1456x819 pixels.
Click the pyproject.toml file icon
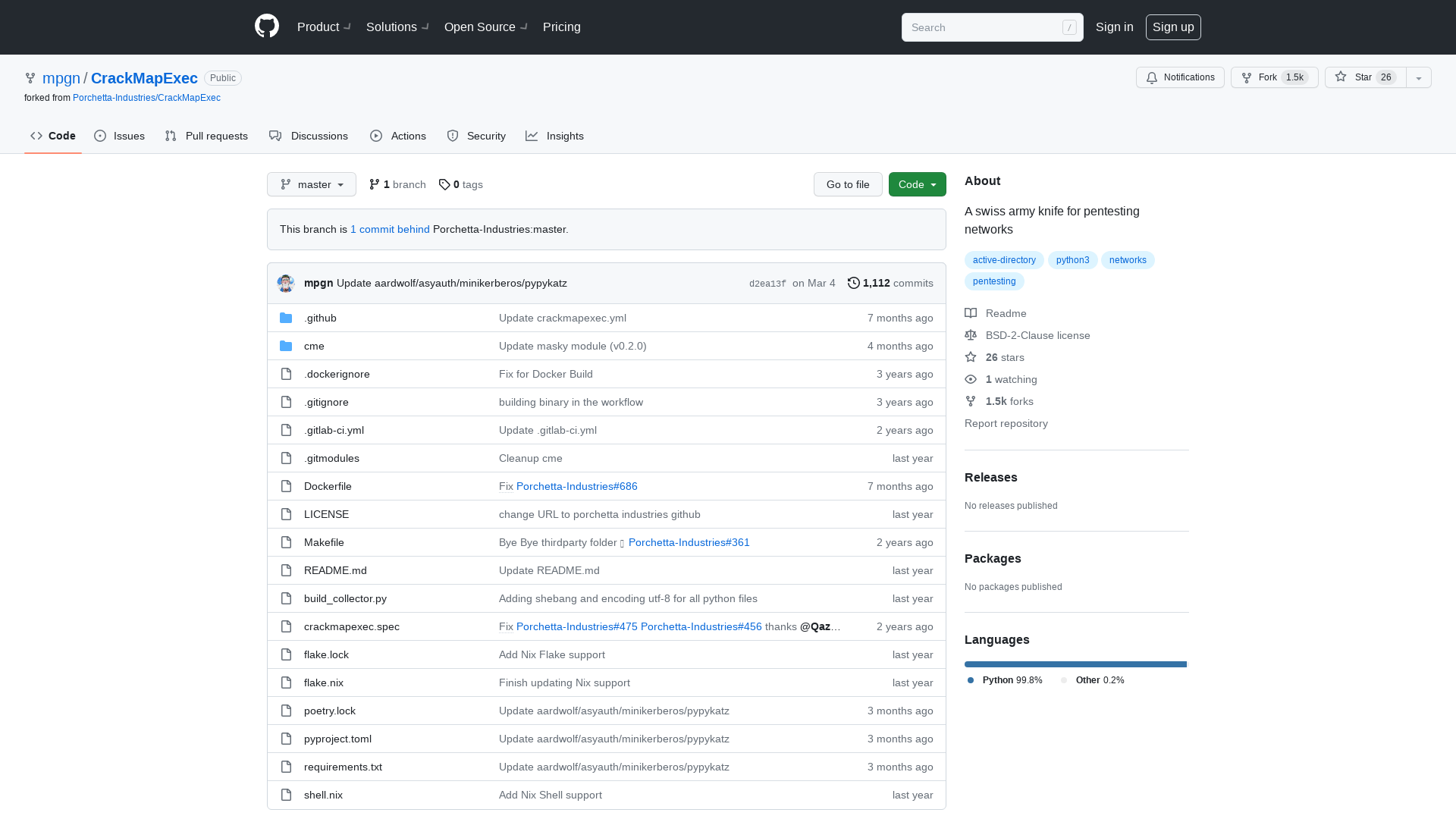286,739
